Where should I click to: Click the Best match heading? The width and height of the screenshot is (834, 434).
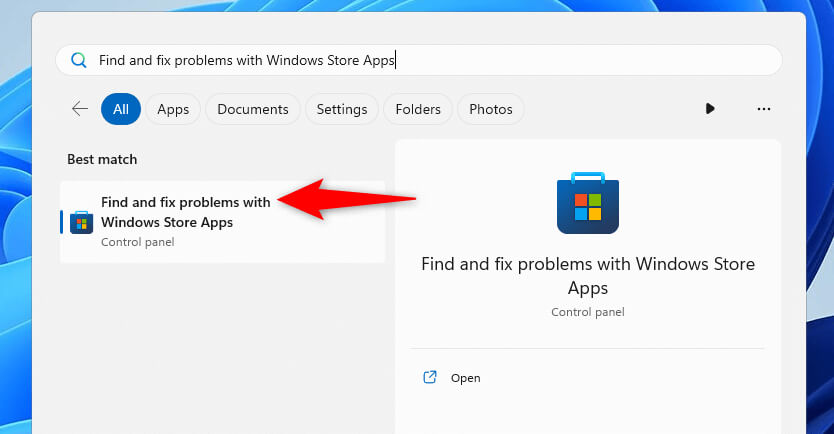[102, 159]
